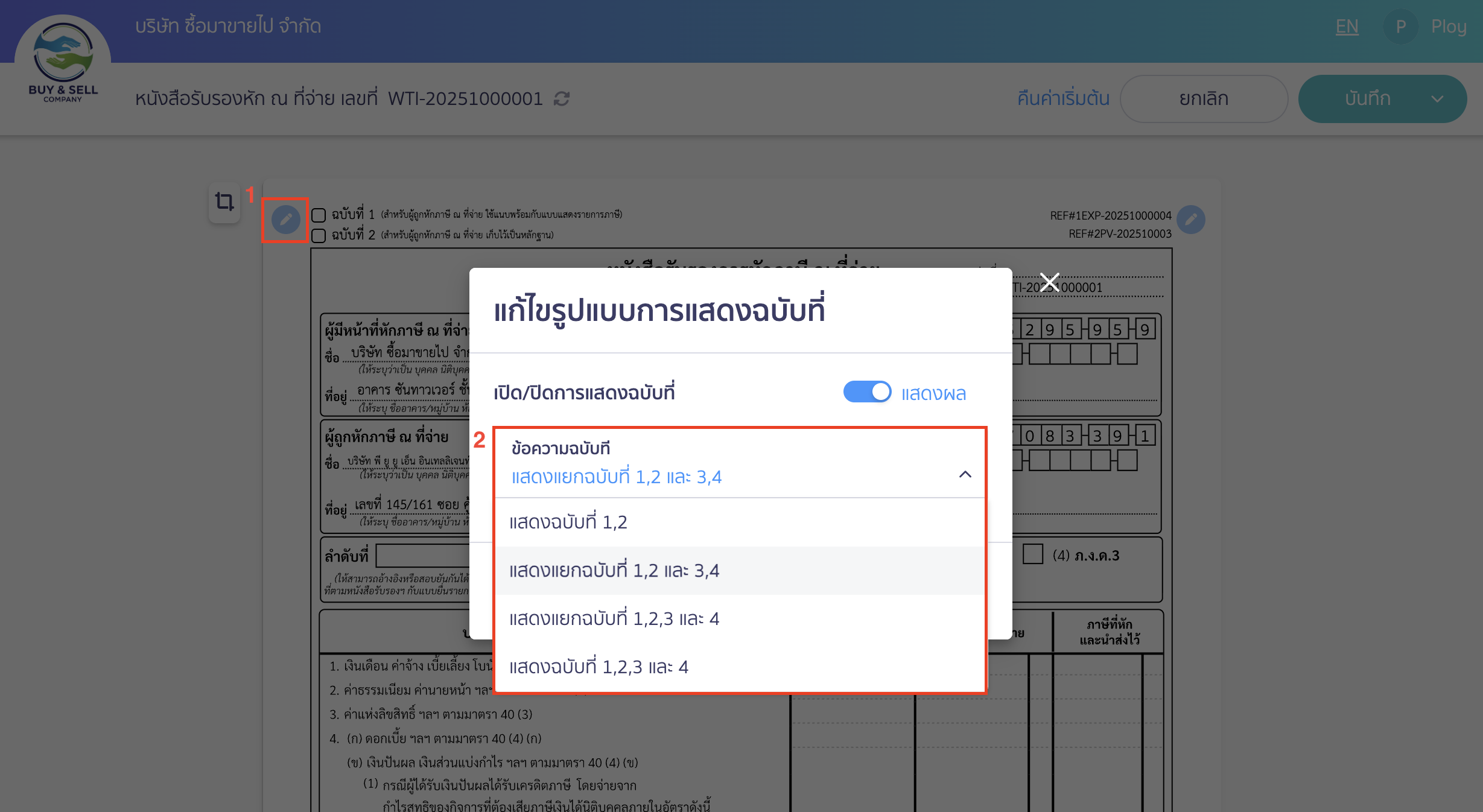Screen dimensions: 1483x812
Task: Check the (4) ภ.ง.ด.3 checkbox
Action: coord(1033,555)
